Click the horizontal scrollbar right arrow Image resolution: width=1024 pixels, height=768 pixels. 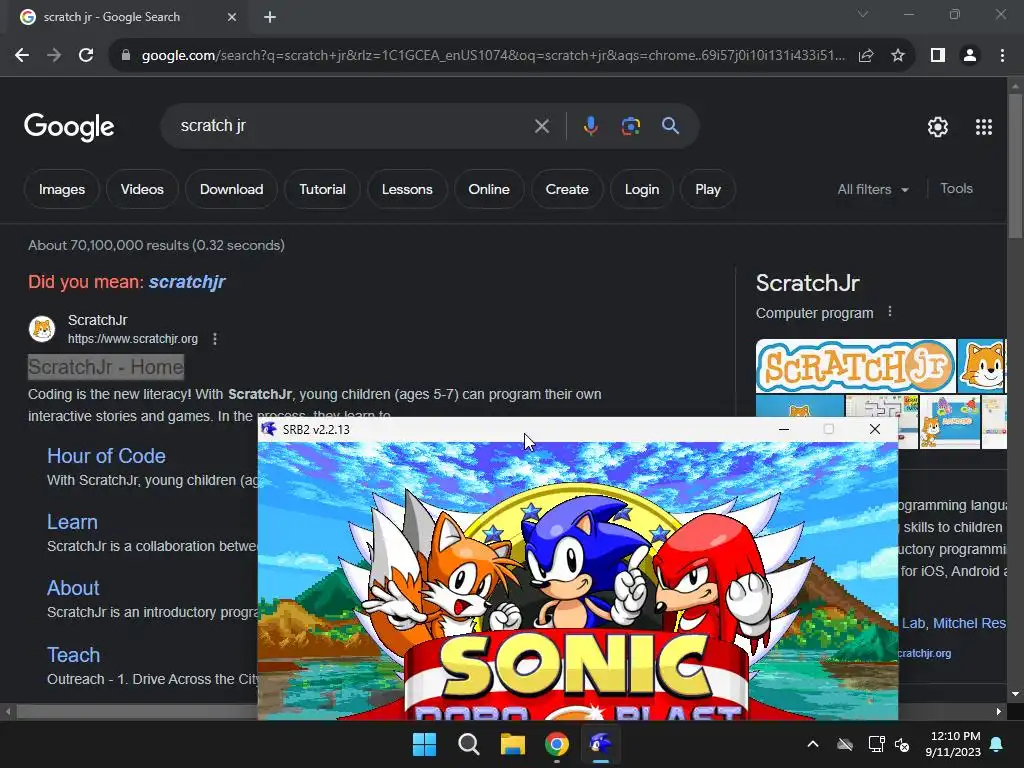pos(999,711)
